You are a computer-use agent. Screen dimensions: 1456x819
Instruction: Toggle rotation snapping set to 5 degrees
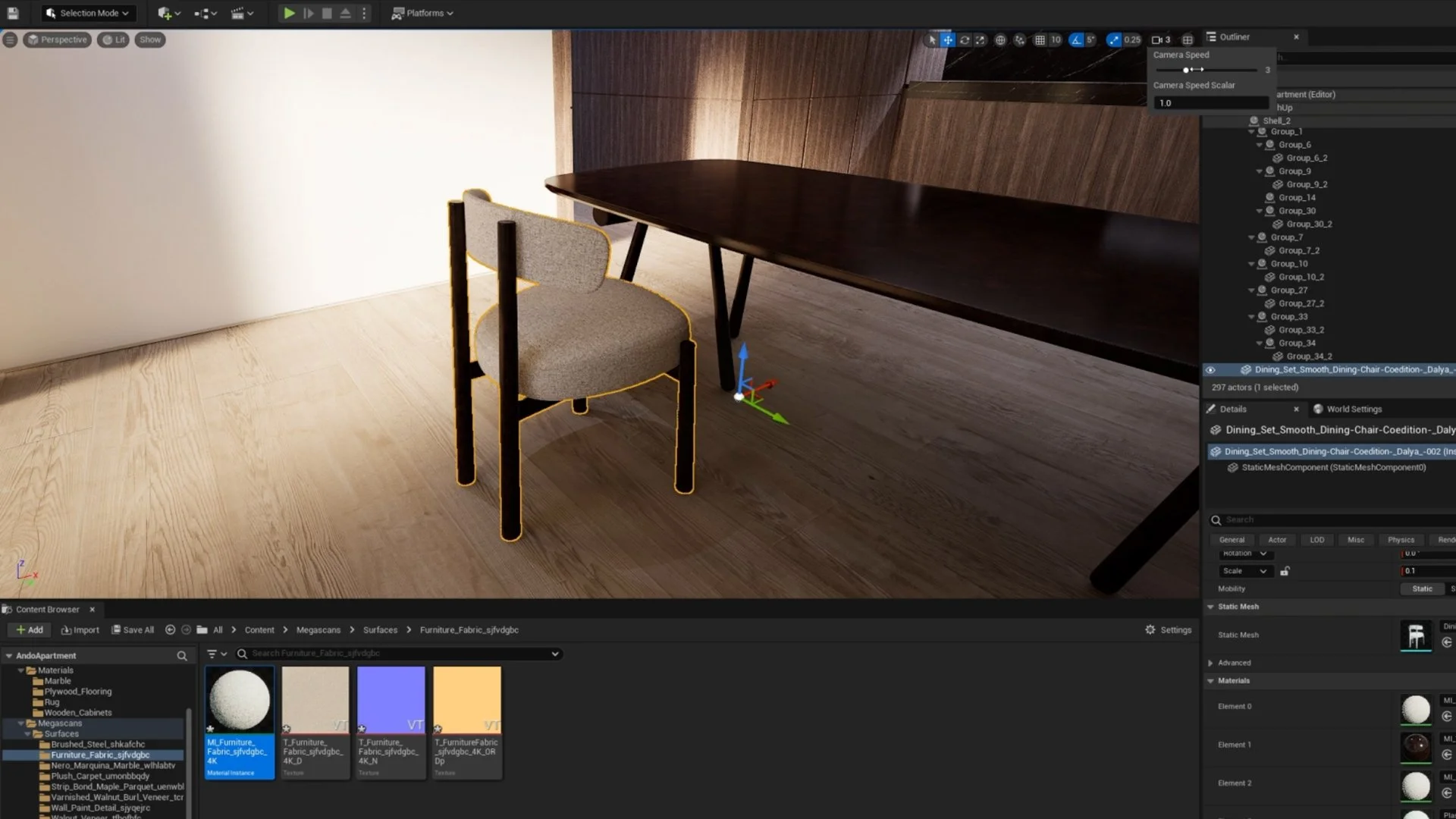tap(1076, 39)
